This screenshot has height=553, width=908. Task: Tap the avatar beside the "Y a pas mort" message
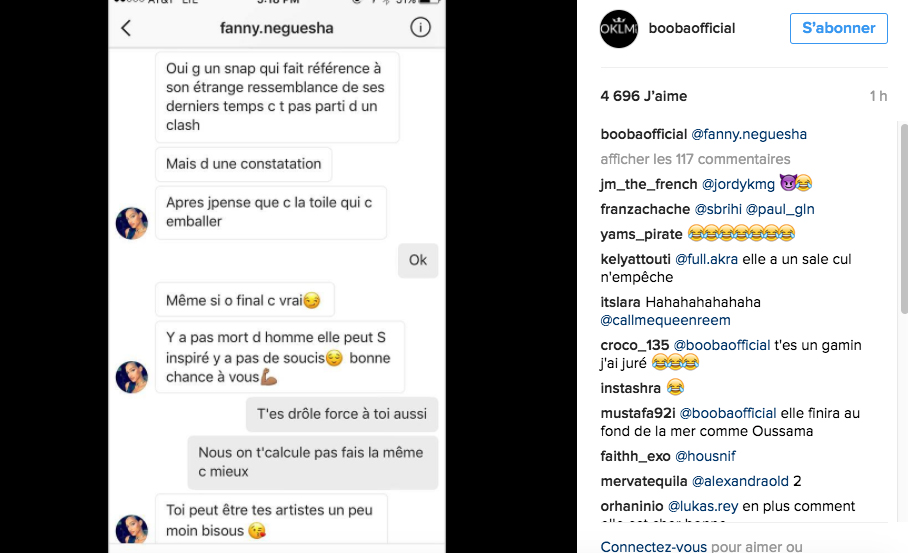pos(132,377)
